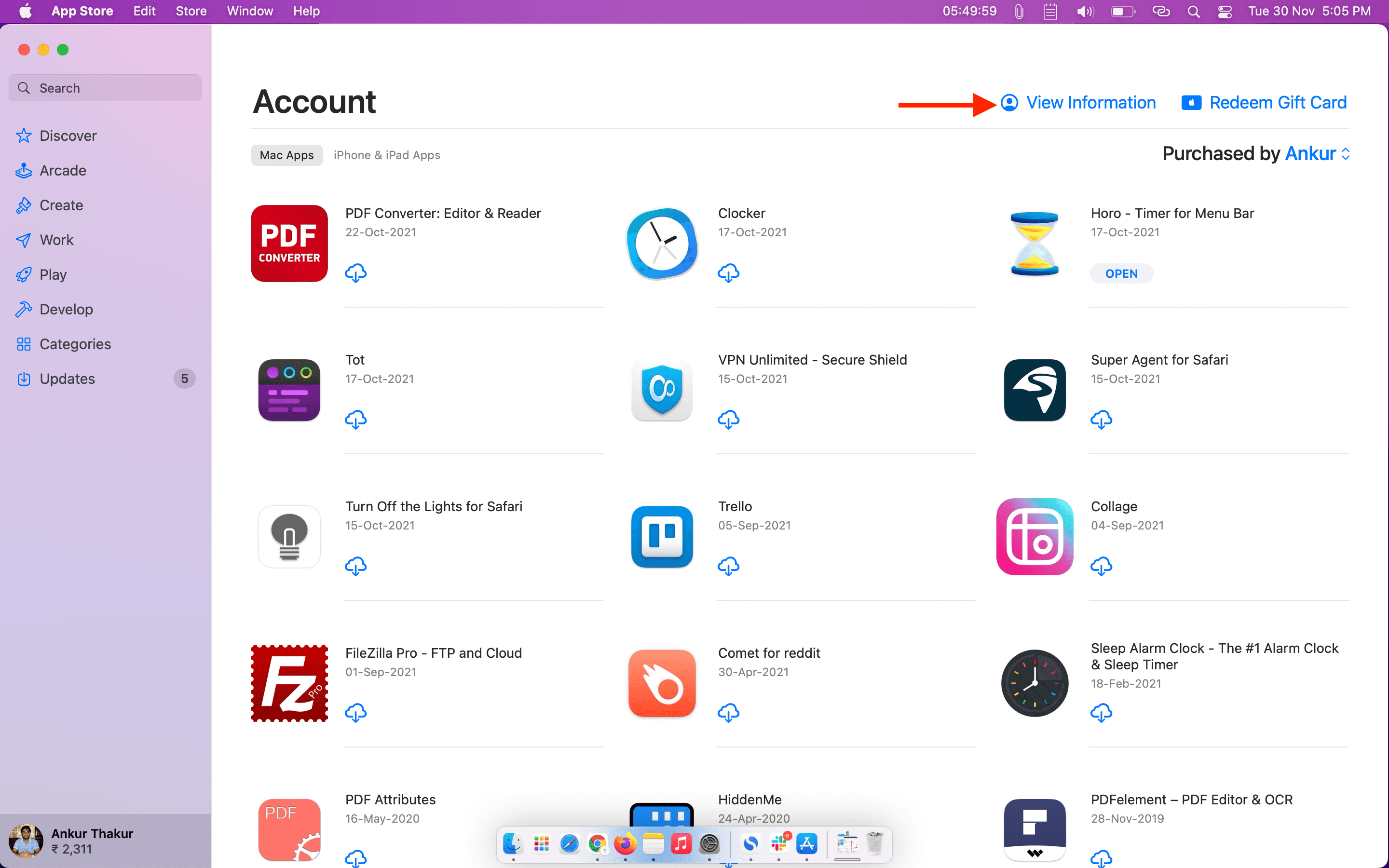1389x868 pixels.
Task: Open the Tot app icon
Action: pos(289,391)
